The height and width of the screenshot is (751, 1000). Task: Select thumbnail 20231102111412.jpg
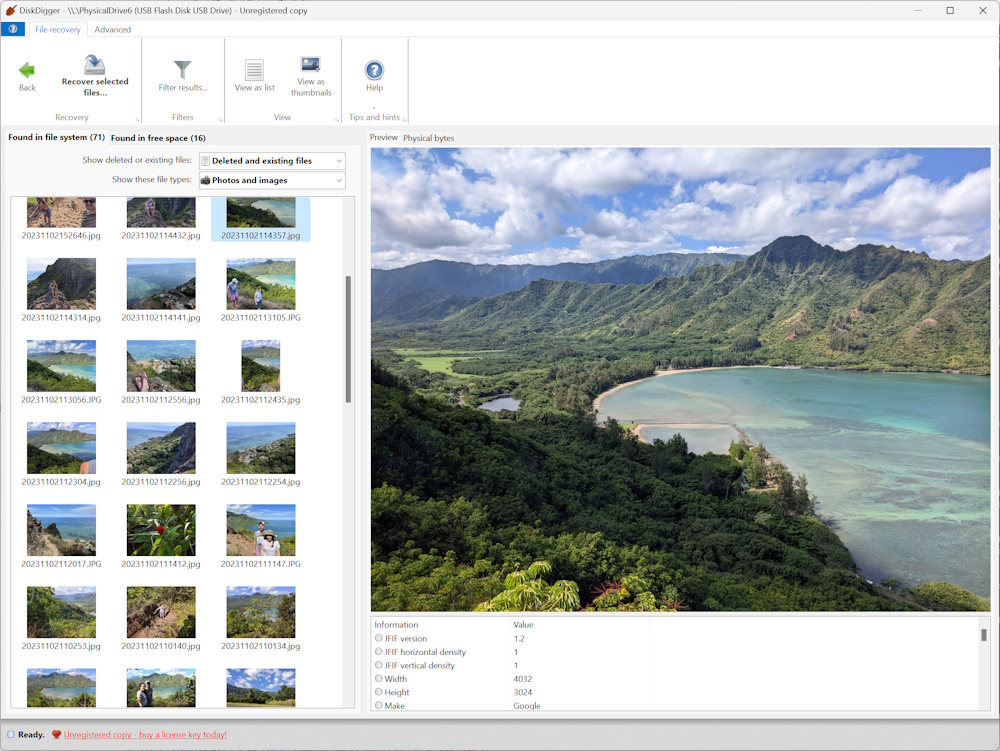tap(161, 531)
